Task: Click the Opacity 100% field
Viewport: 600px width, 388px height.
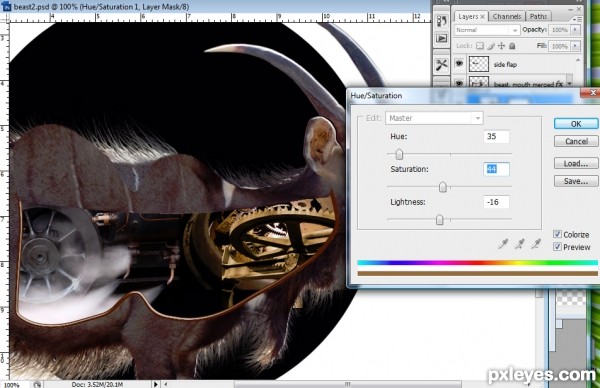Action: click(559, 29)
